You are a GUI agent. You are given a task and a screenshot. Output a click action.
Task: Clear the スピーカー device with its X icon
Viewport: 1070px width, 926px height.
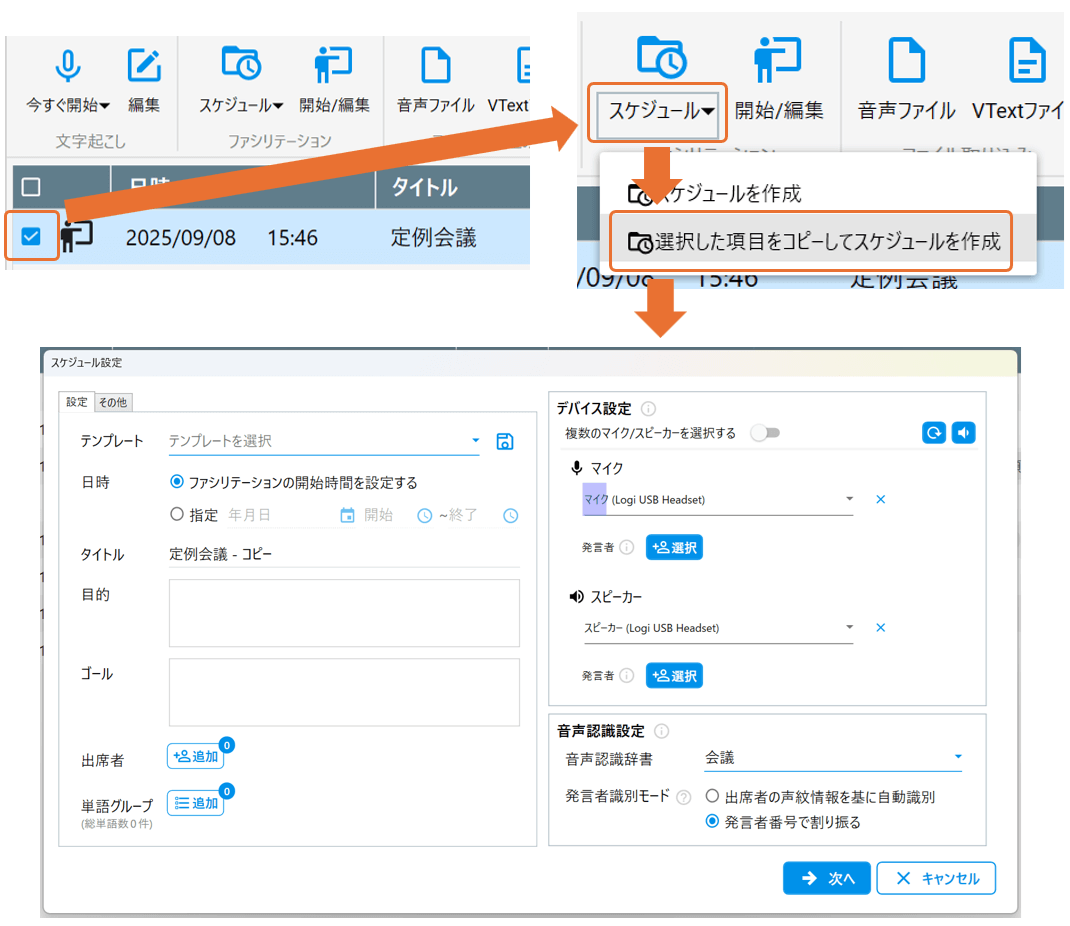click(881, 628)
